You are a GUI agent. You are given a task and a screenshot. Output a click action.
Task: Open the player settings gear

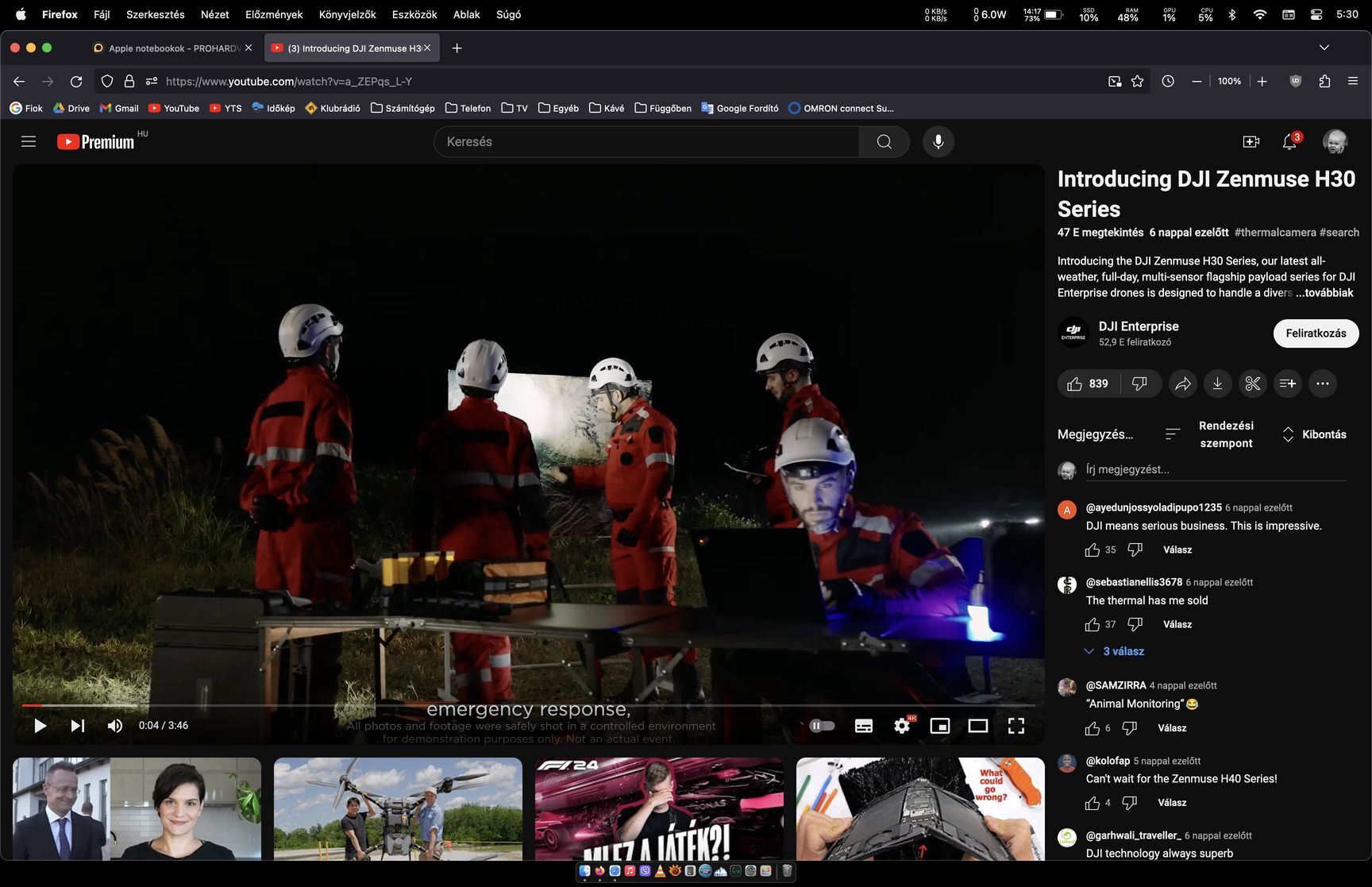(x=902, y=725)
